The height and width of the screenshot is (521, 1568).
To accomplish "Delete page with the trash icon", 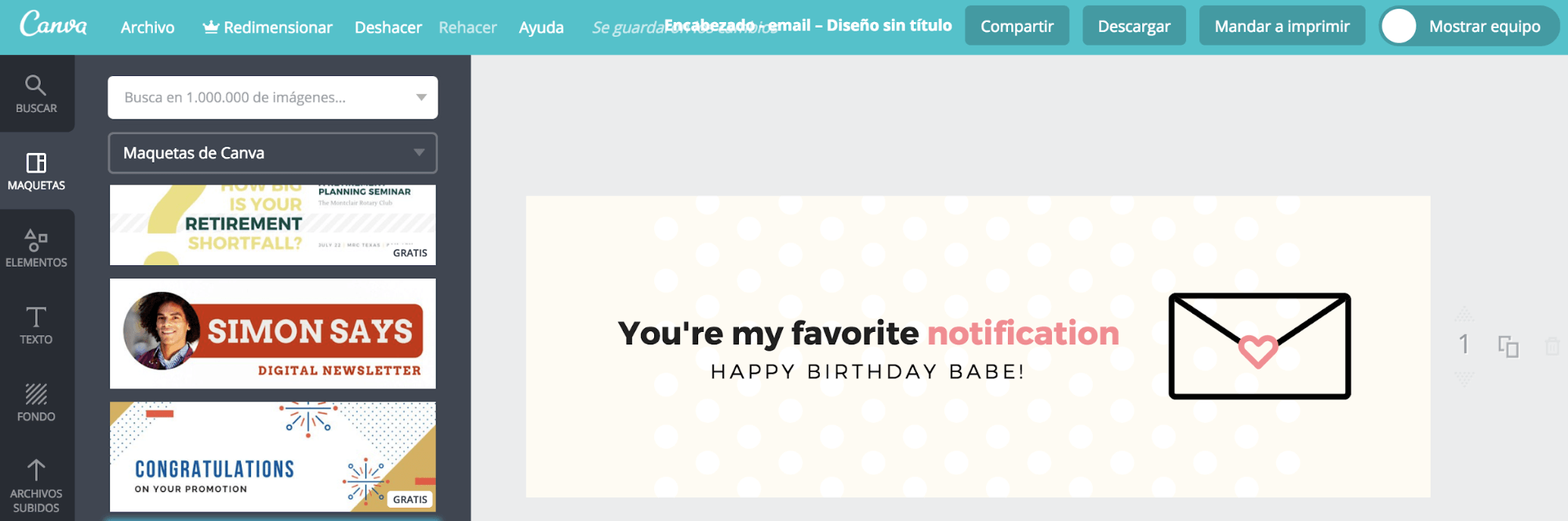I will [x=1552, y=346].
